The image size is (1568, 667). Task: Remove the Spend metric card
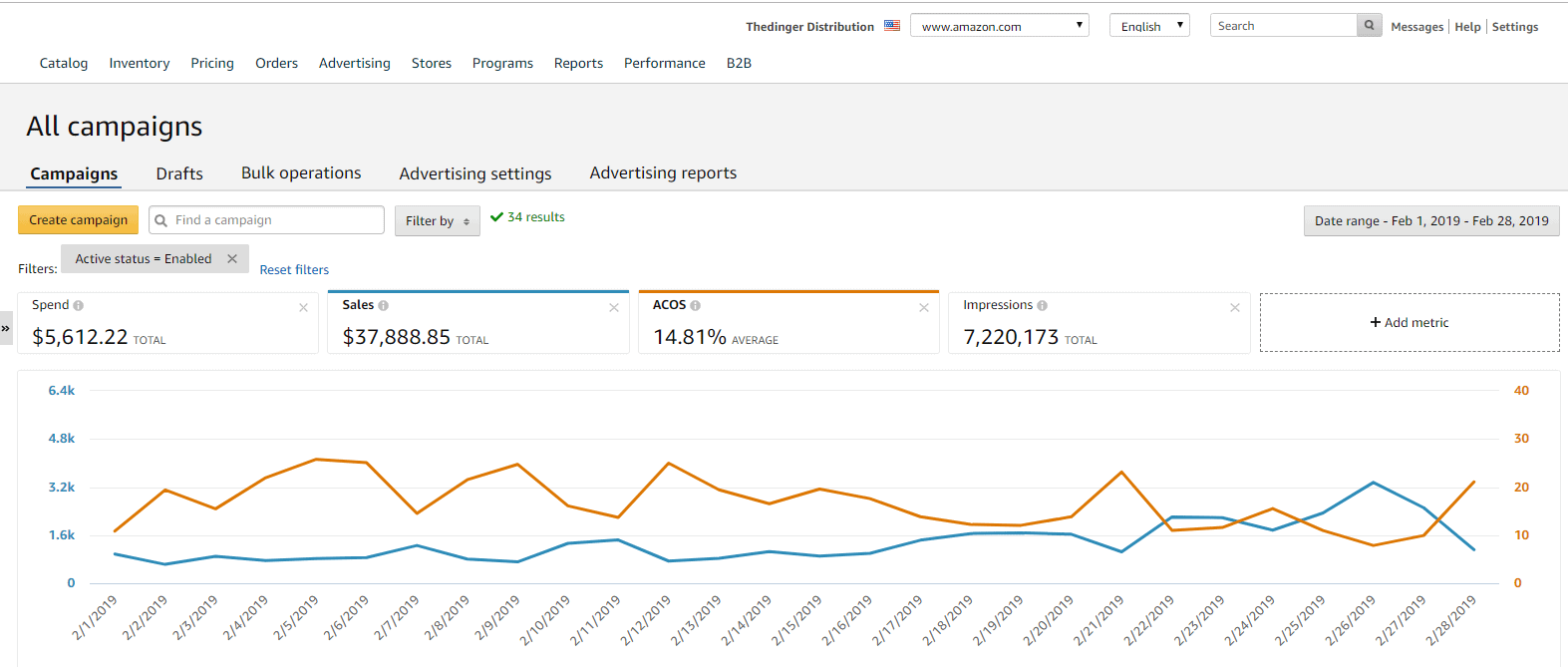click(303, 308)
